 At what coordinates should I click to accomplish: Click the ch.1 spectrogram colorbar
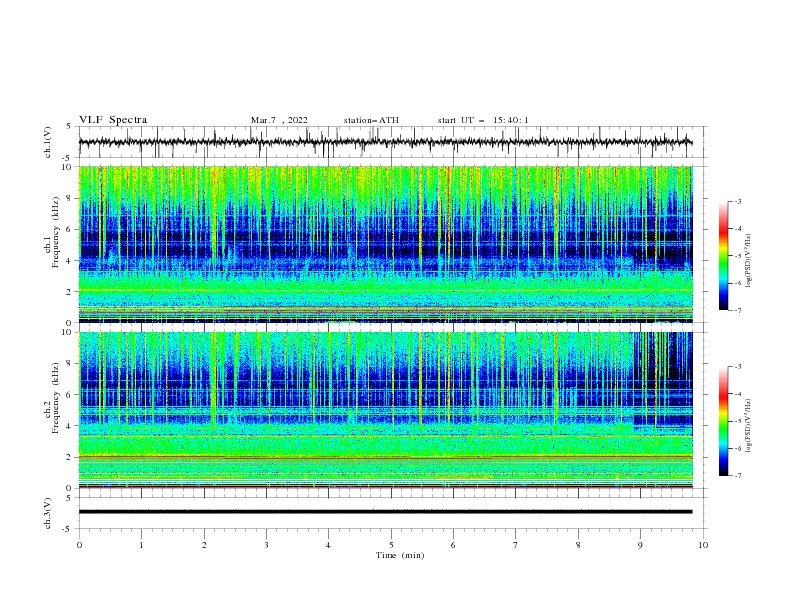pos(723,256)
